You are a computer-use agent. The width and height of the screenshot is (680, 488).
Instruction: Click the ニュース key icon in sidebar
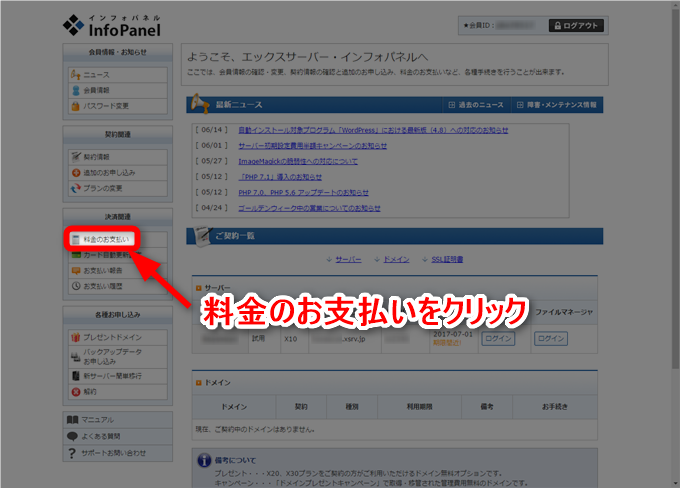(x=75, y=75)
